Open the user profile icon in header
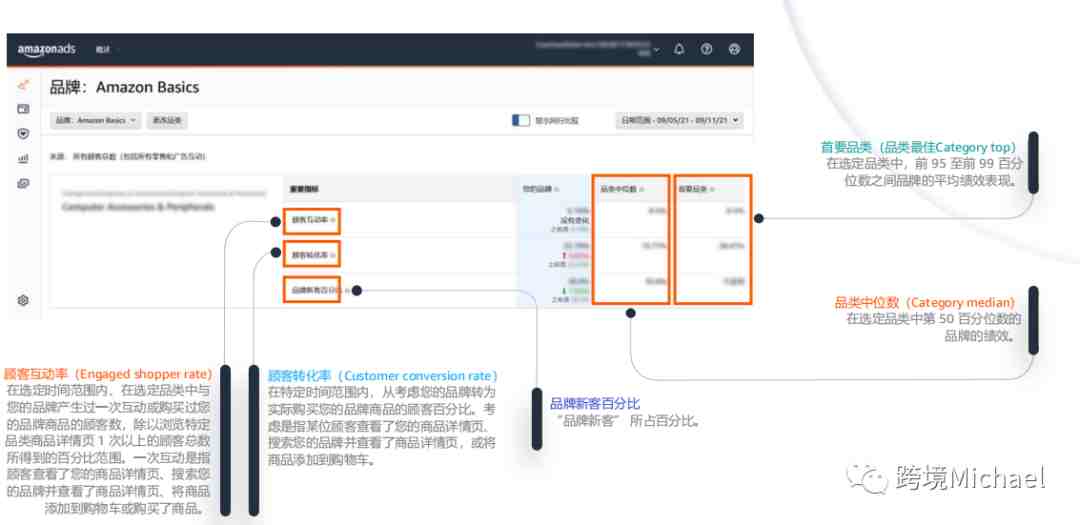The image size is (1080, 525). (x=734, y=50)
